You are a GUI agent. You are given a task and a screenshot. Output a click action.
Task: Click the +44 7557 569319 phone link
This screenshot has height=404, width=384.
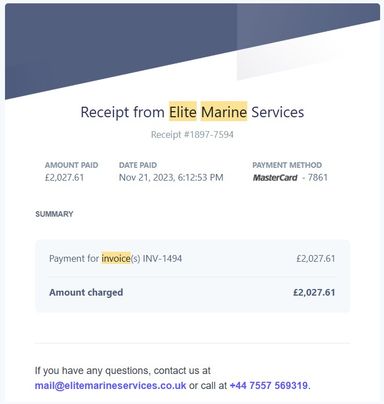point(269,386)
